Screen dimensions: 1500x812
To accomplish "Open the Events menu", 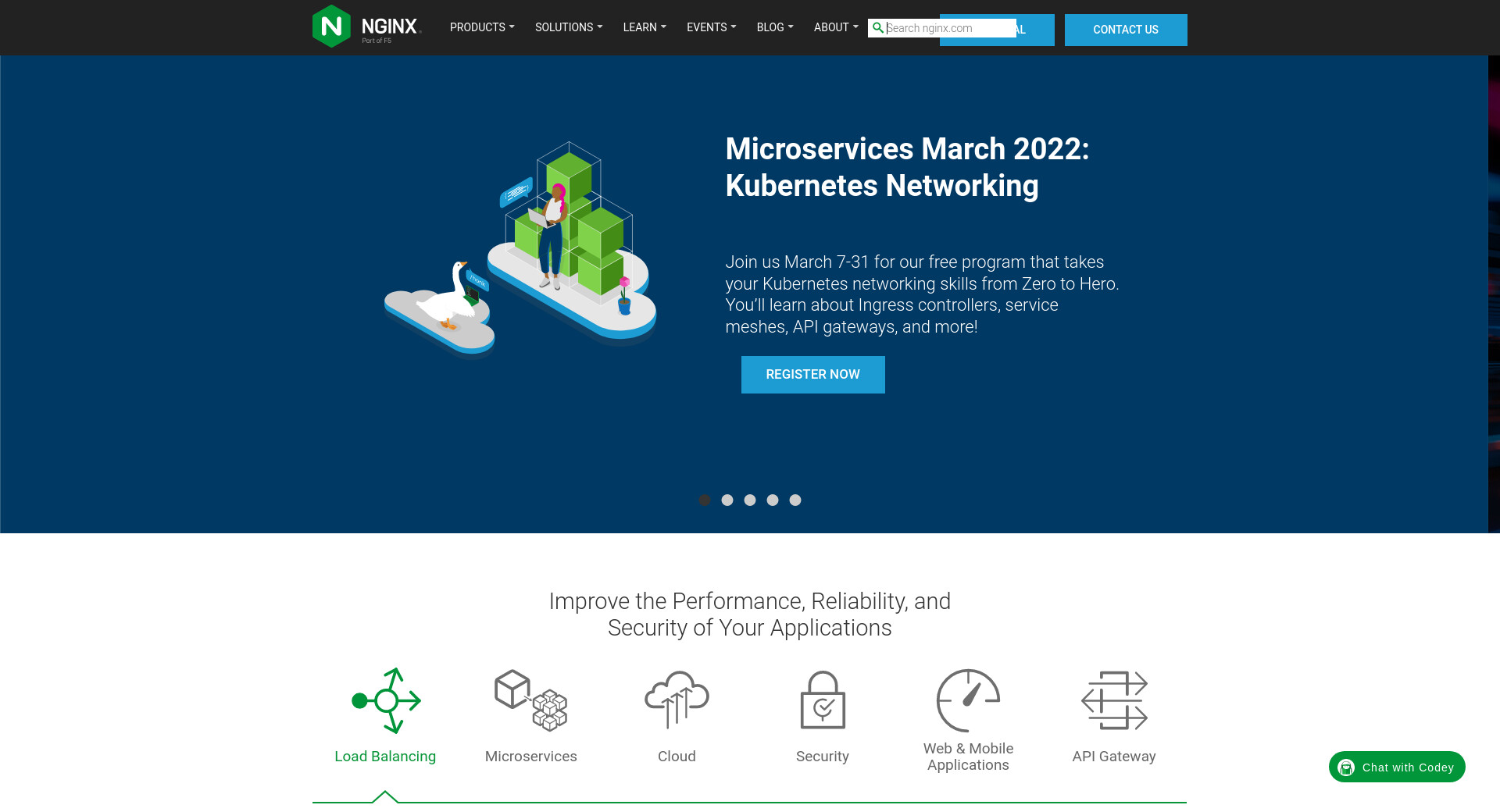I will [711, 27].
